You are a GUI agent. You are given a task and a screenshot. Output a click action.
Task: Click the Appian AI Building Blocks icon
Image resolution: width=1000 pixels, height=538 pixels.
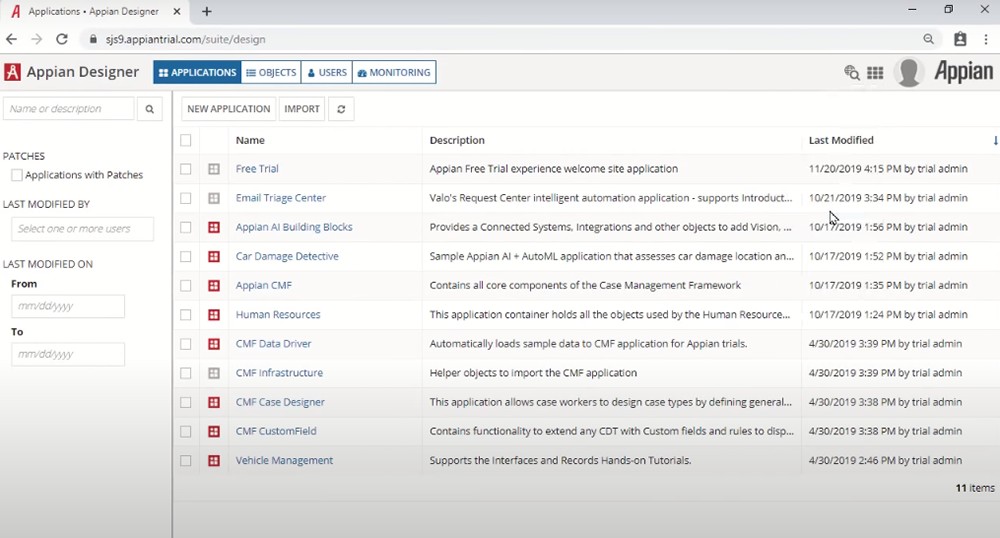click(214, 227)
